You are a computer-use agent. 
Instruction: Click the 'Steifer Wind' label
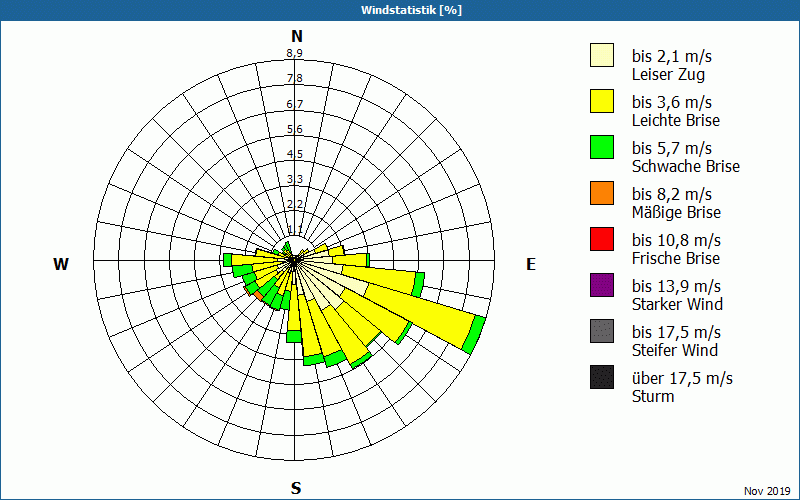click(674, 350)
